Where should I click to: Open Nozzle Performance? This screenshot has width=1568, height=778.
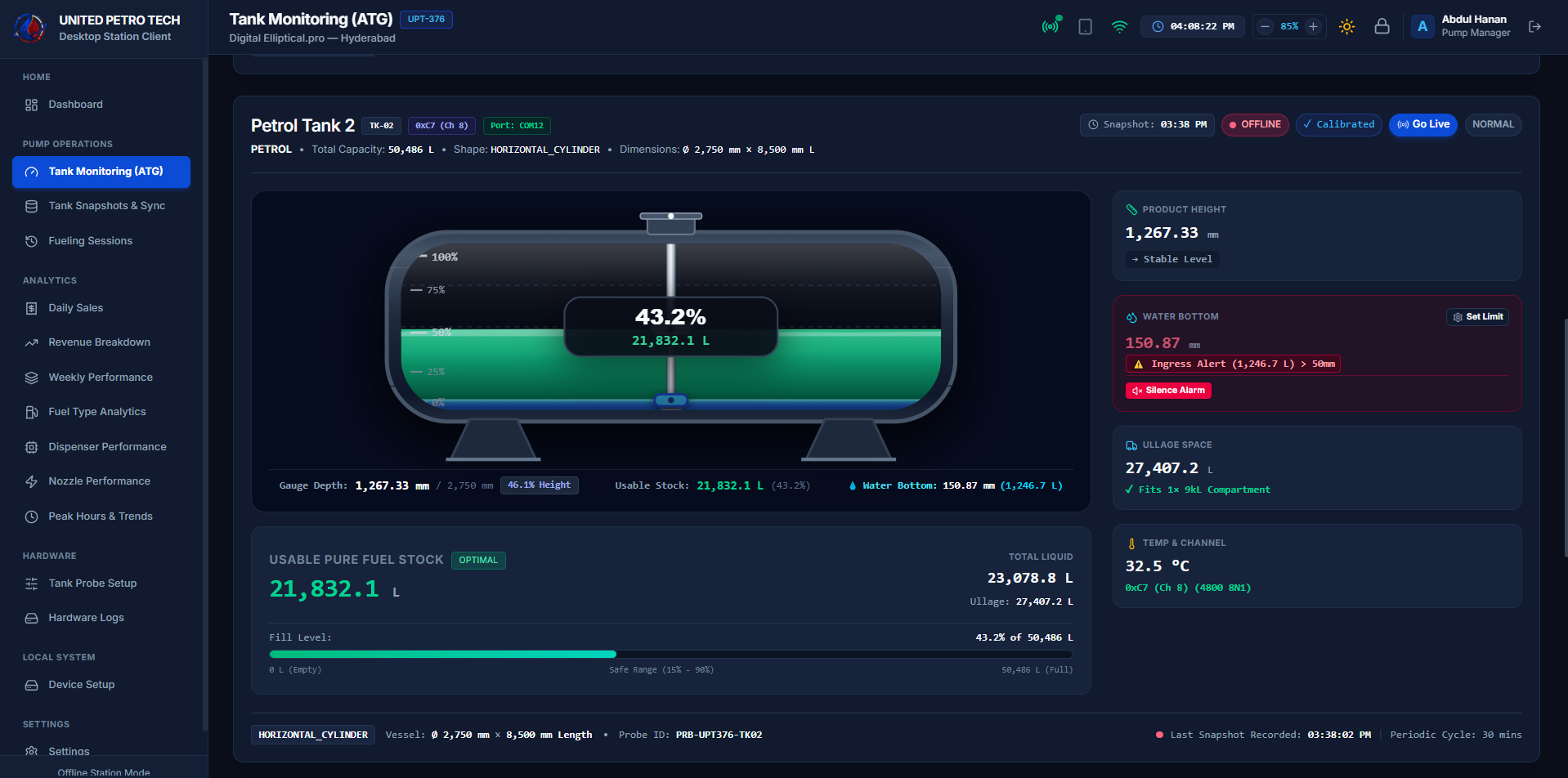[x=101, y=481]
